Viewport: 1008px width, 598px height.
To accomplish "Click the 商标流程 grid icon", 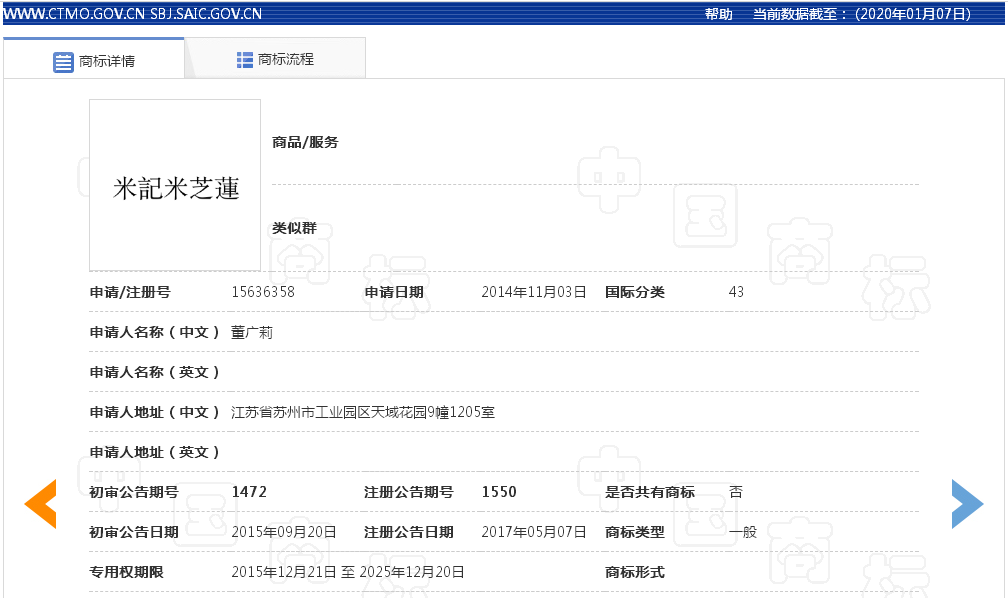I will 244,60.
